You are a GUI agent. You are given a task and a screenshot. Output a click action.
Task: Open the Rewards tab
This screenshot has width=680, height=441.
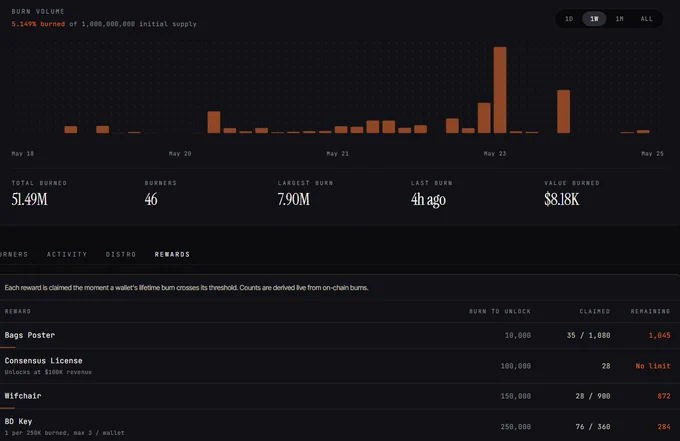click(x=172, y=255)
